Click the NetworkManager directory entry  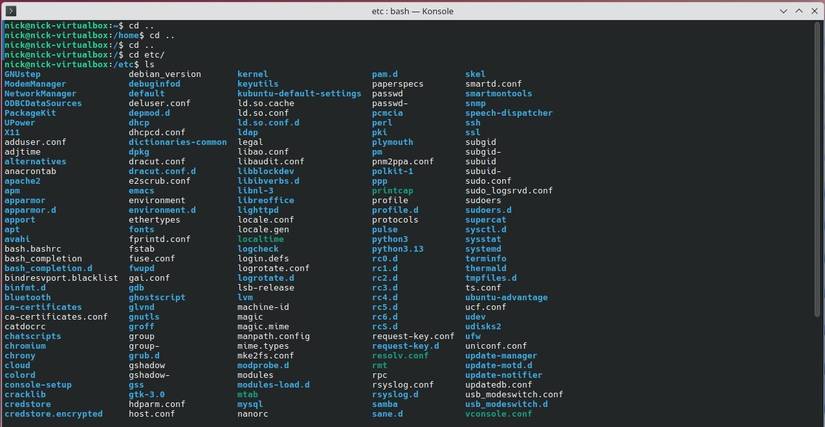[40, 93]
